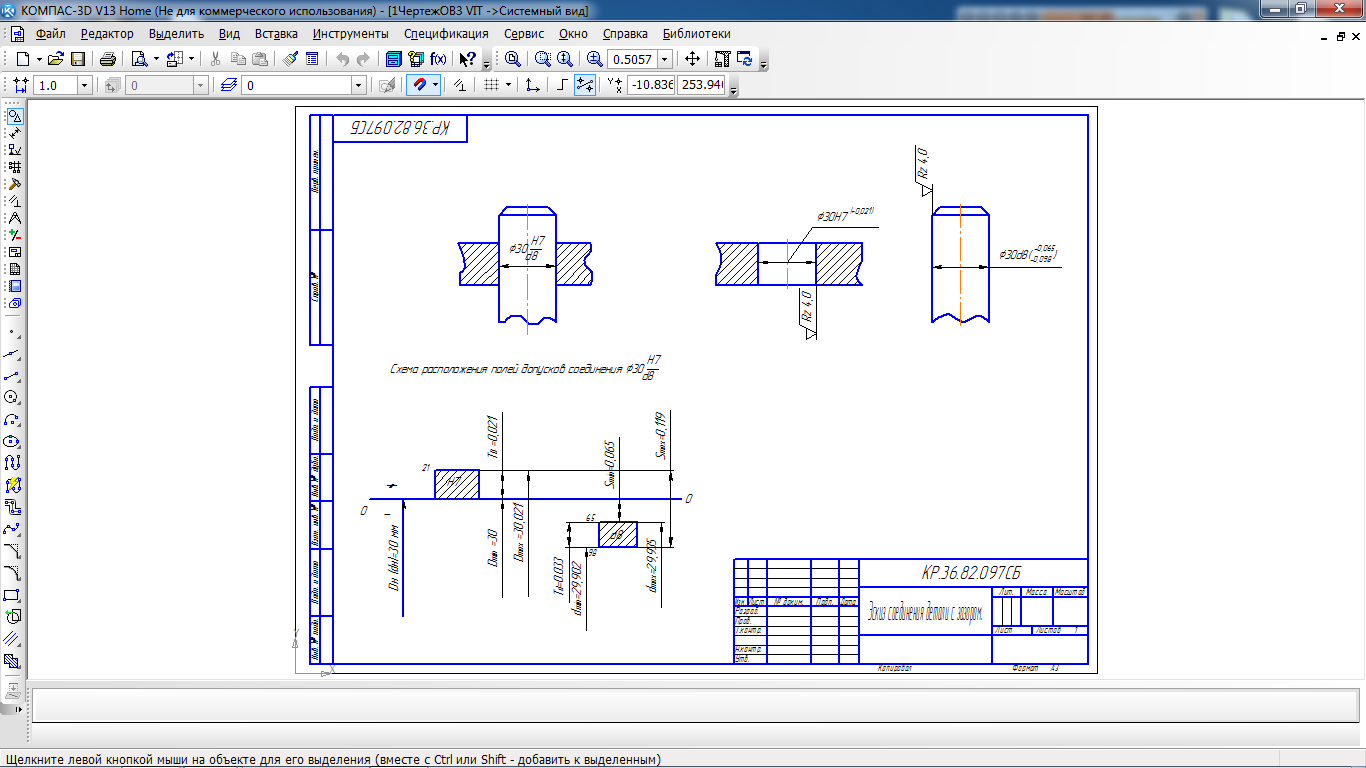Image resolution: width=1366 pixels, height=768 pixels.
Task: Open the Measurements compass icon in the left toolbar
Action: [x=14, y=218]
